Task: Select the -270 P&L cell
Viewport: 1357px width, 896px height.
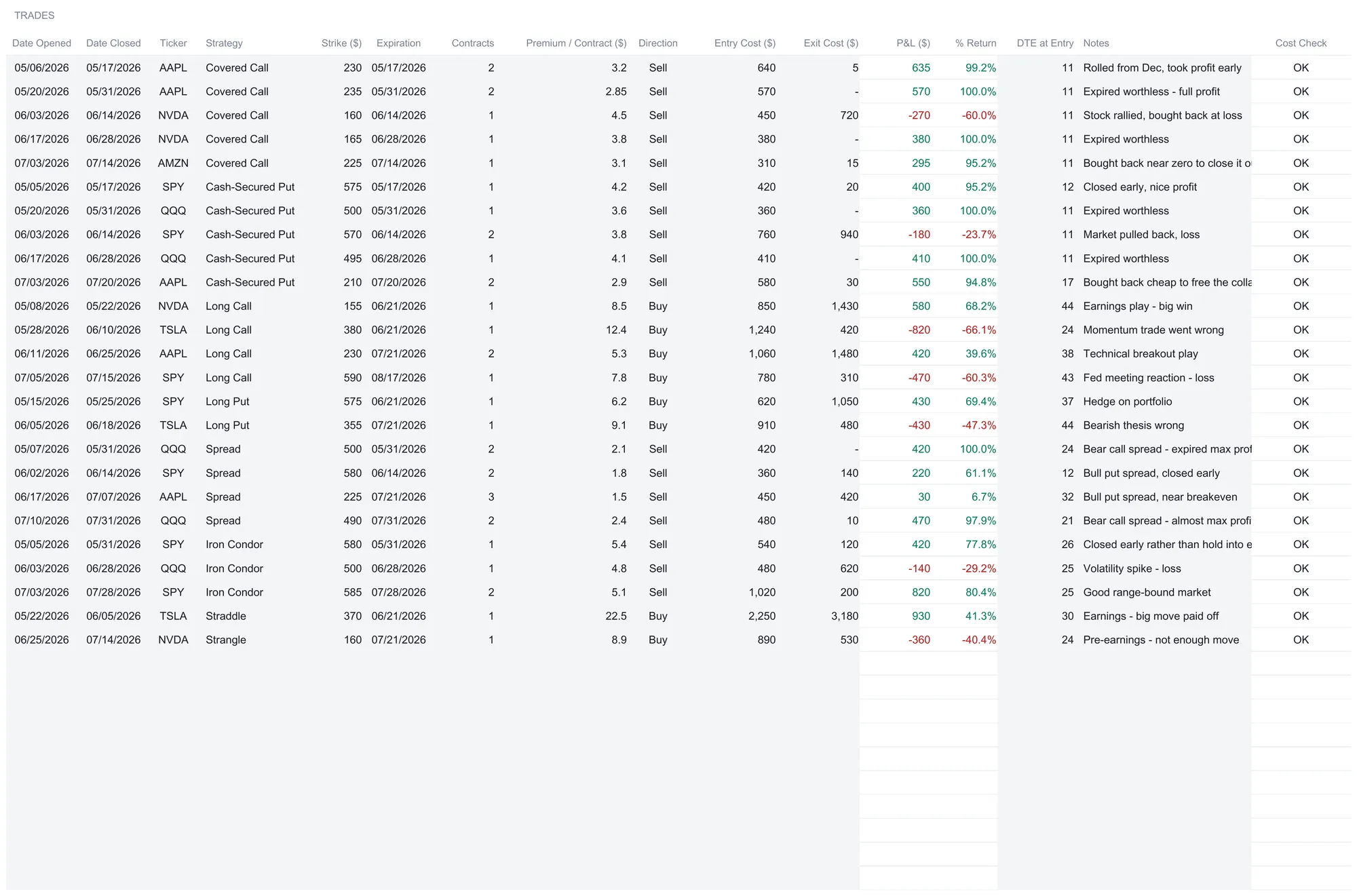Action: click(919, 115)
